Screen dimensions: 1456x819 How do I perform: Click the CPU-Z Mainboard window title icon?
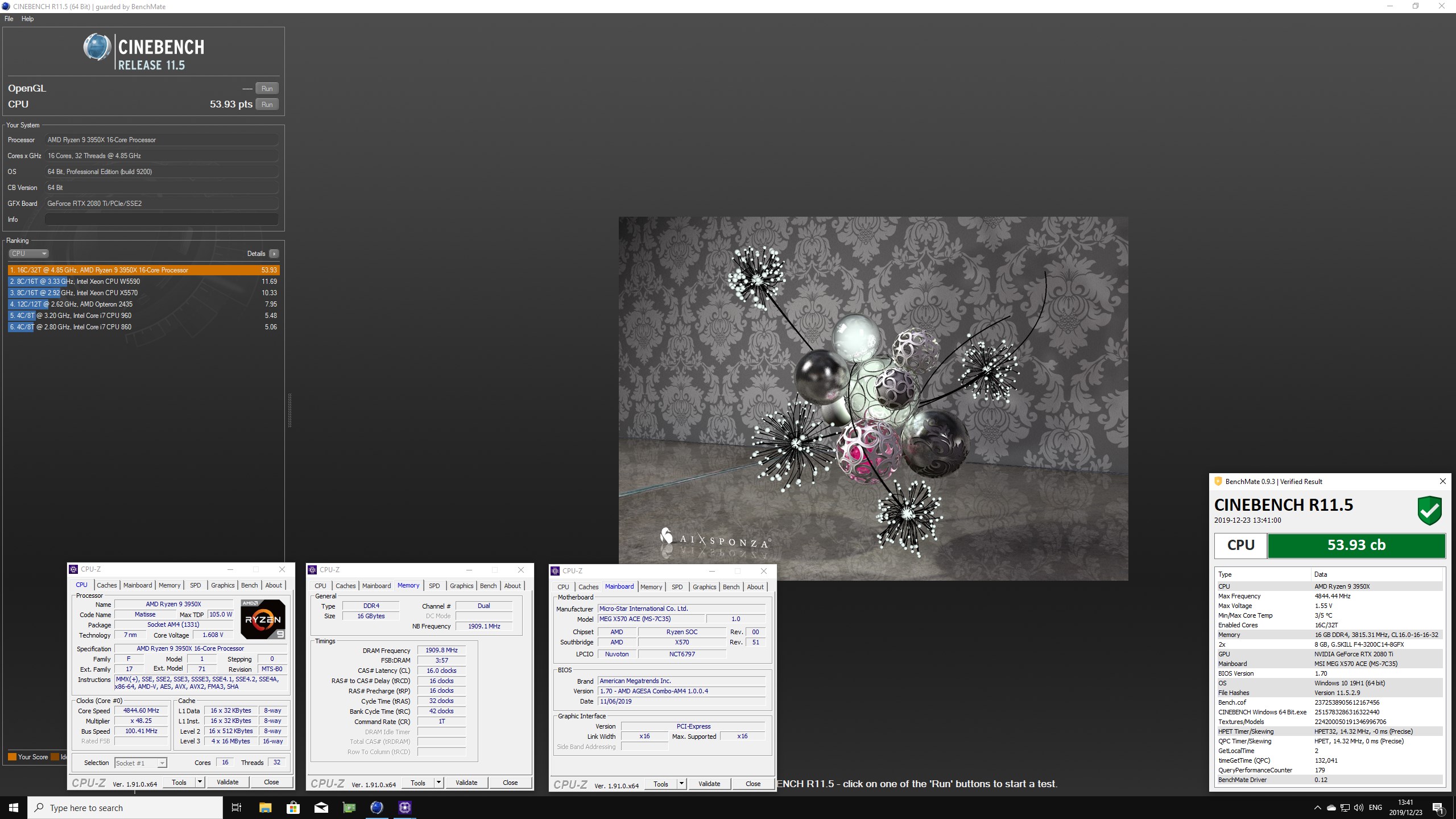click(x=555, y=571)
